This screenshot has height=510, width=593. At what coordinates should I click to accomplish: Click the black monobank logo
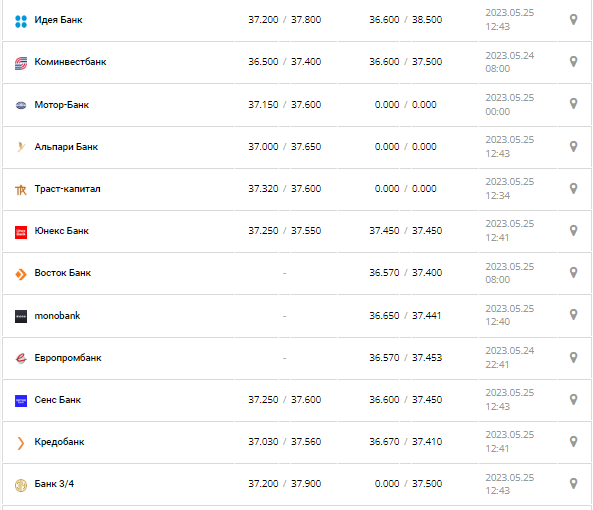[21, 316]
